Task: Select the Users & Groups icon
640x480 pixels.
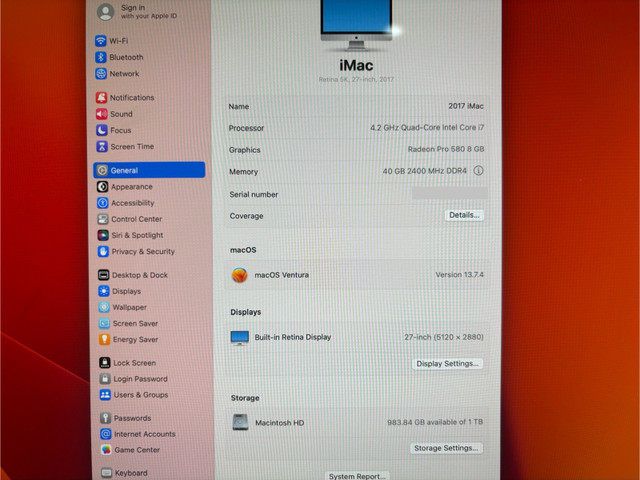Action: (x=105, y=395)
